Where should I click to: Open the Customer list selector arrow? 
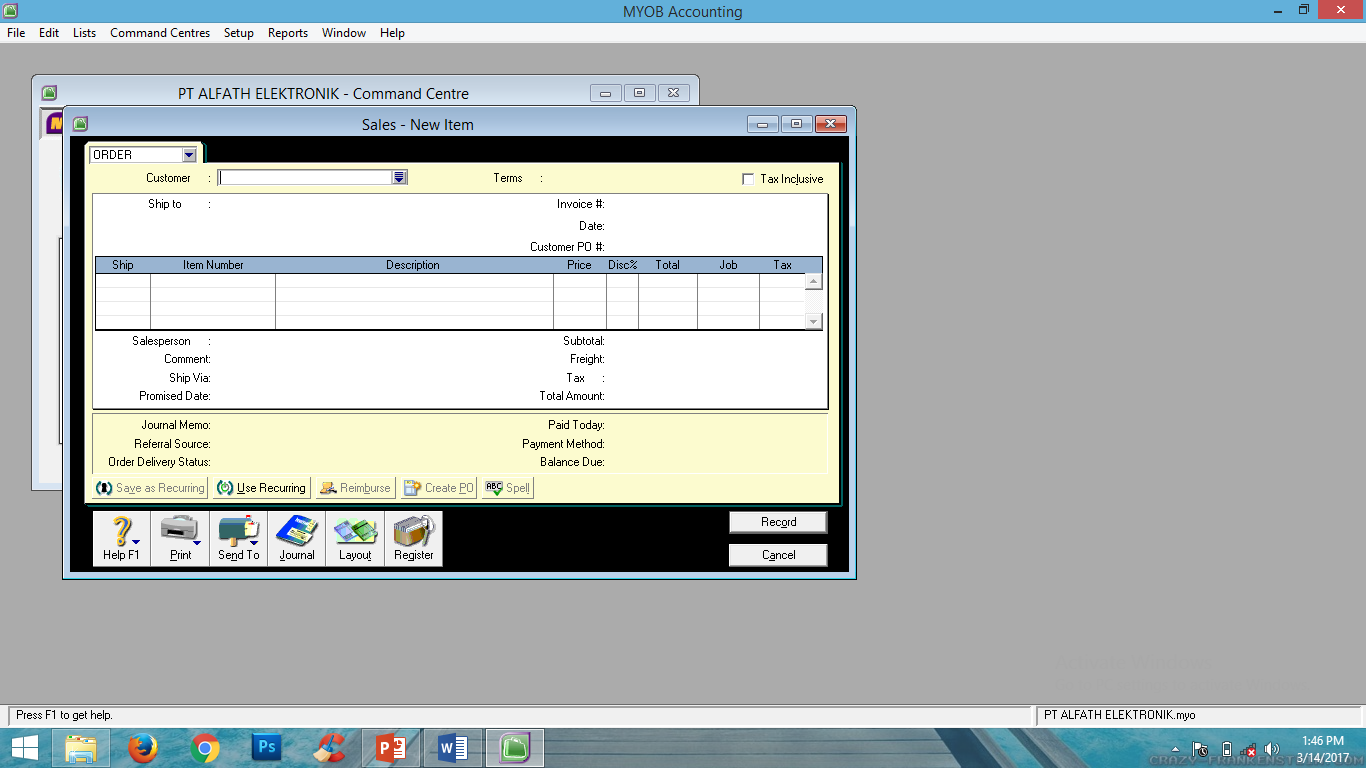point(399,177)
